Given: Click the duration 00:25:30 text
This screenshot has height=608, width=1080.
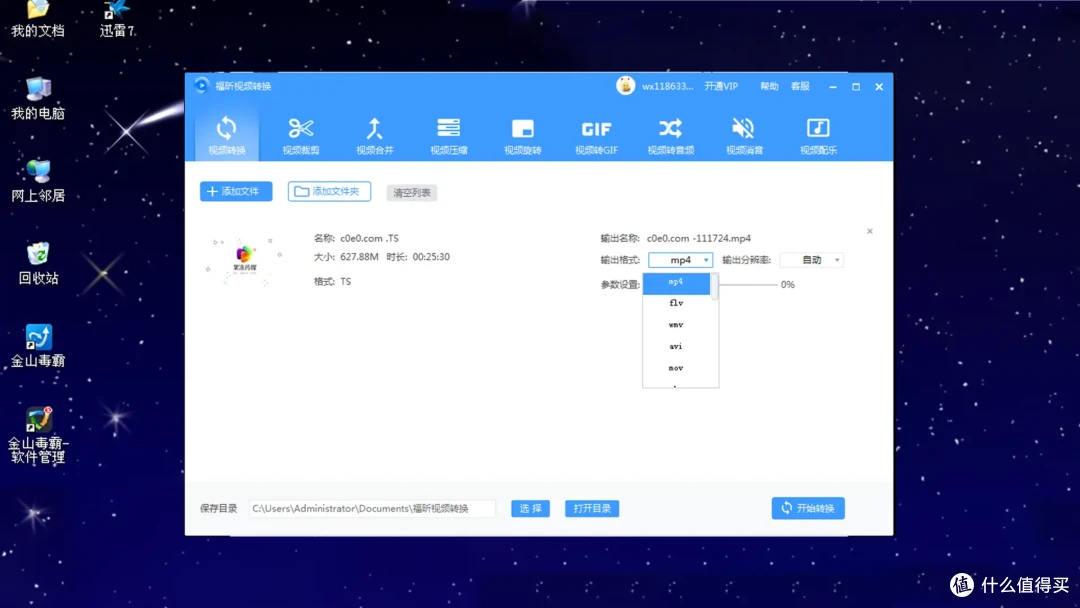Looking at the screenshot, I should pos(431,257).
